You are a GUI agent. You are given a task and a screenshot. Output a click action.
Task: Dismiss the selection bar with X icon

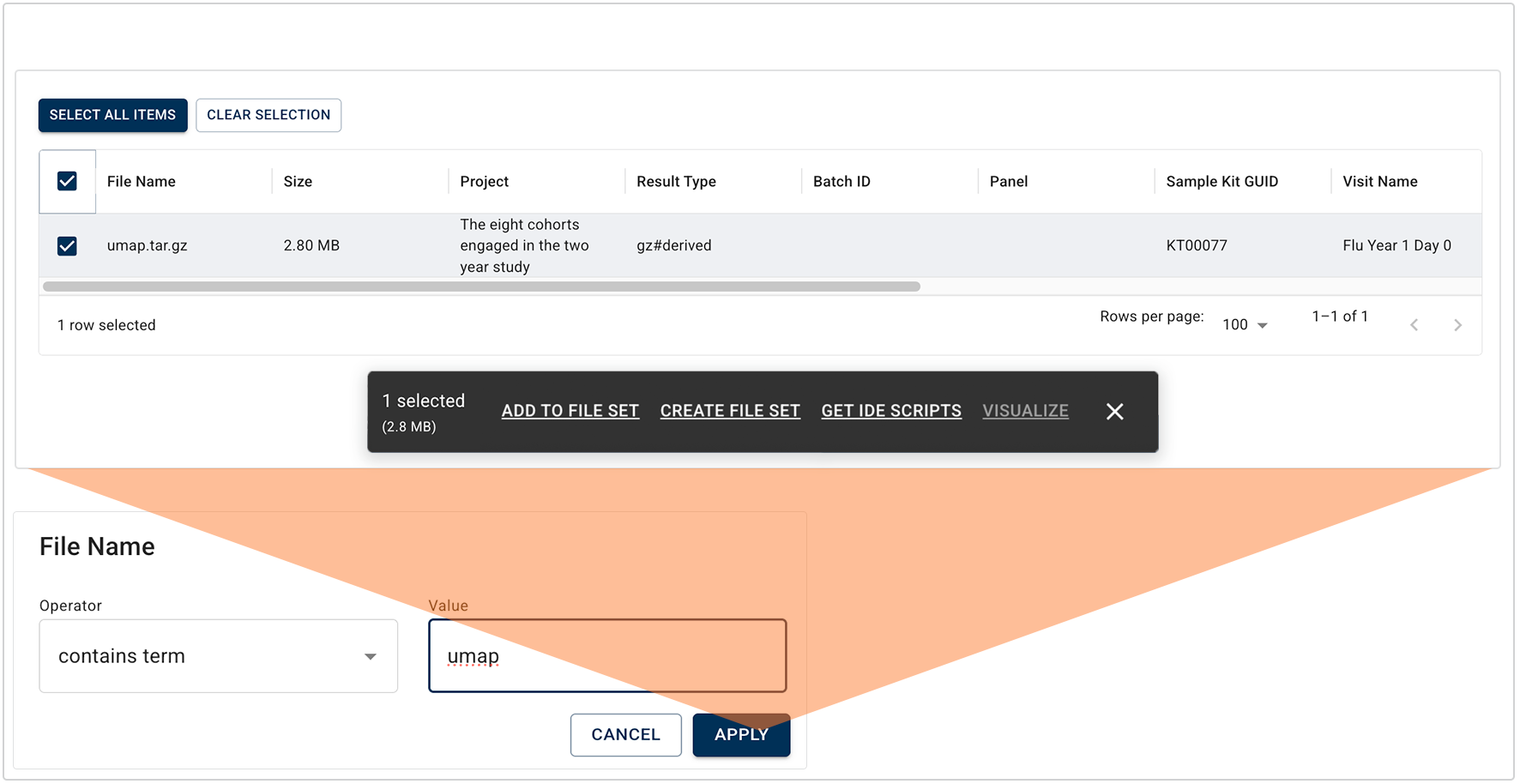click(x=1114, y=412)
